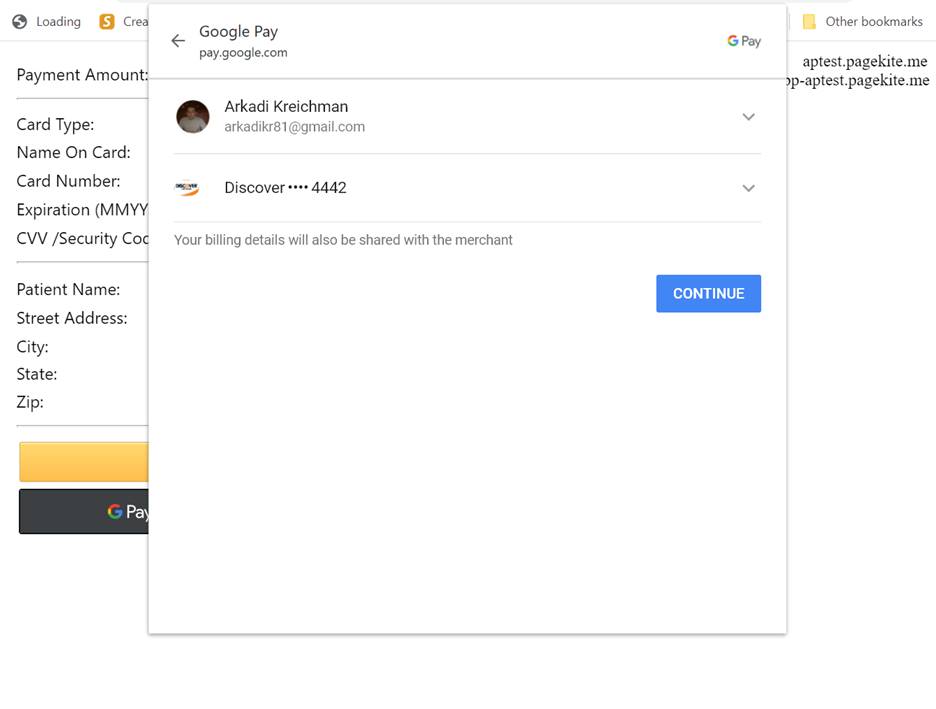Open the Loading bookmark
Screen dimensions: 936x709
[x=47, y=21]
